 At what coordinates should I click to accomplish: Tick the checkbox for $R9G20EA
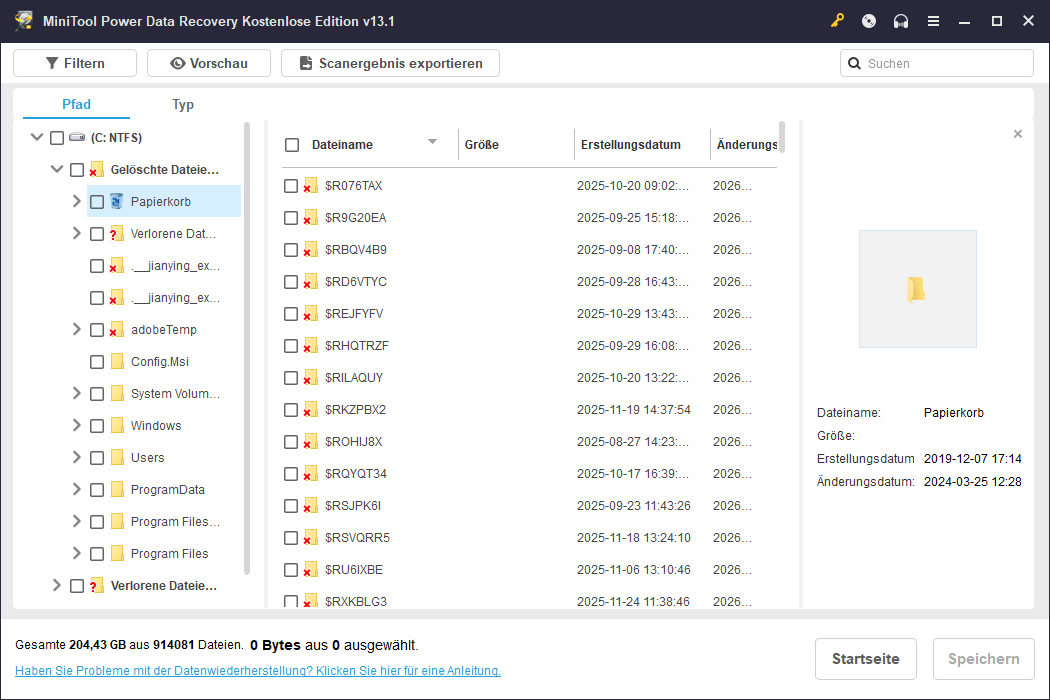(291, 218)
